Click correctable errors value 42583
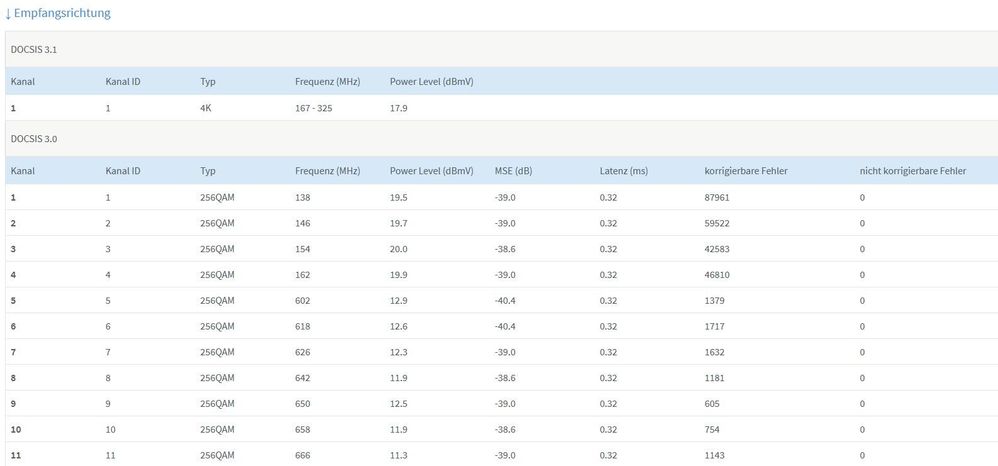This screenshot has height=466, width=998. pyautogui.click(x=717, y=249)
